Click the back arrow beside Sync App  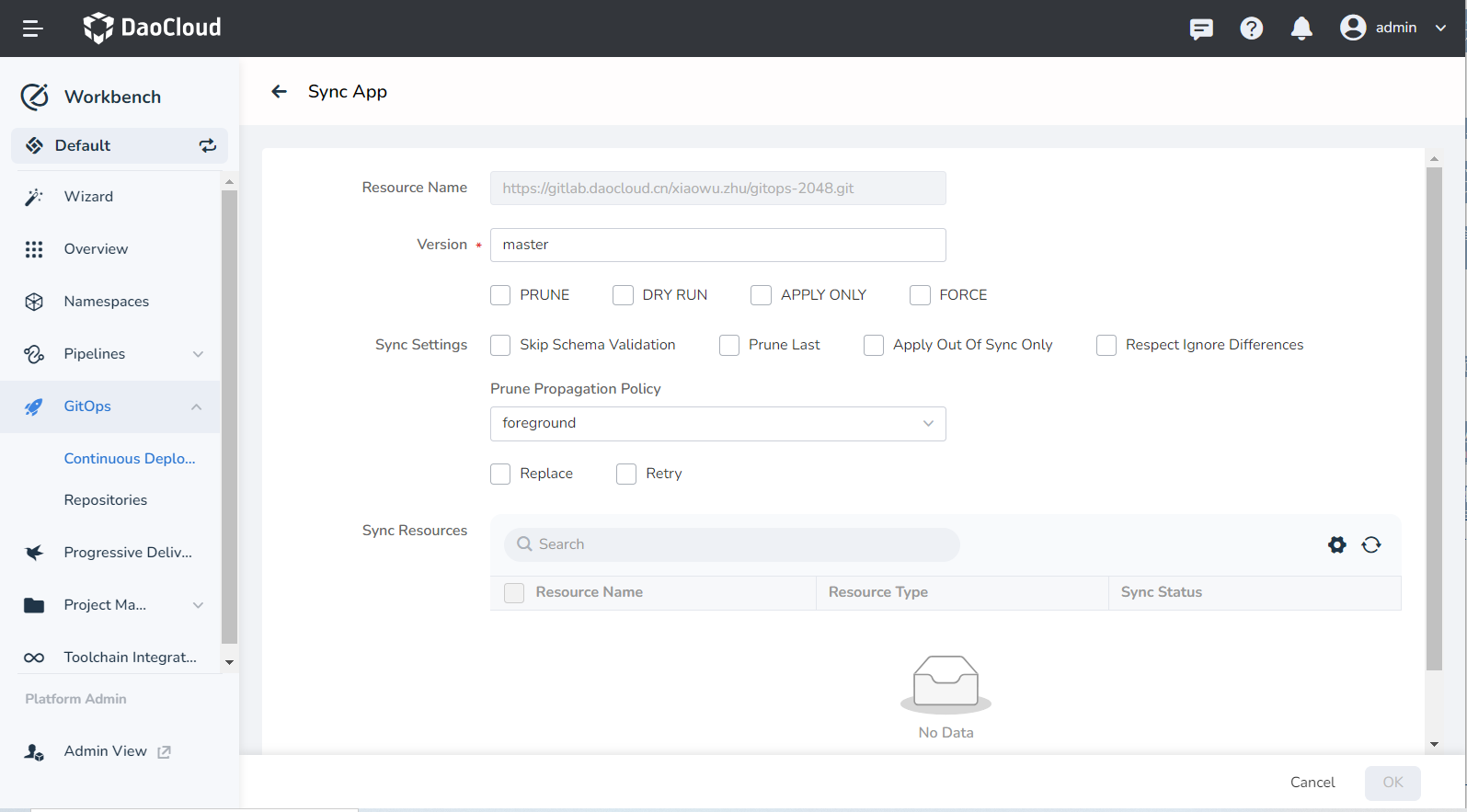pyautogui.click(x=279, y=91)
